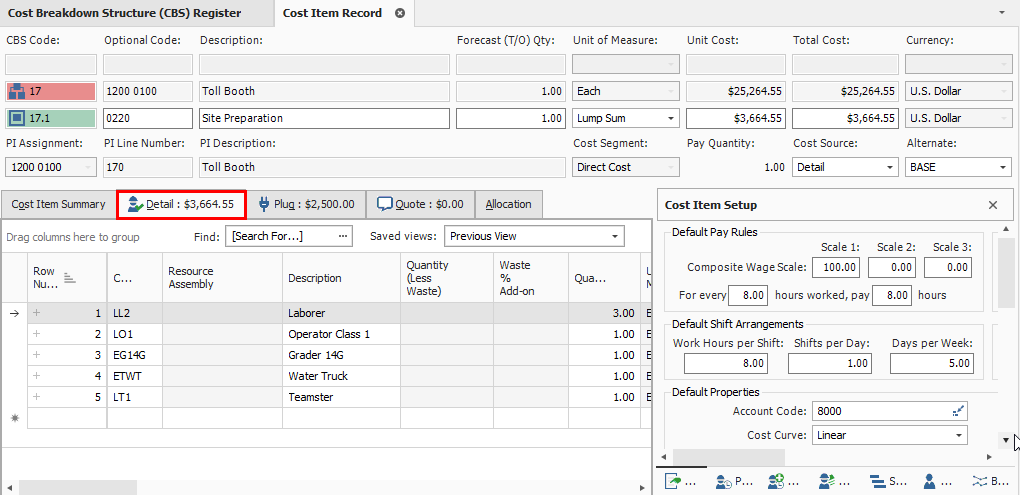Click the Account Code lookup icon beside 8000
Screen dimensions: 1020x495
click(x=959, y=411)
